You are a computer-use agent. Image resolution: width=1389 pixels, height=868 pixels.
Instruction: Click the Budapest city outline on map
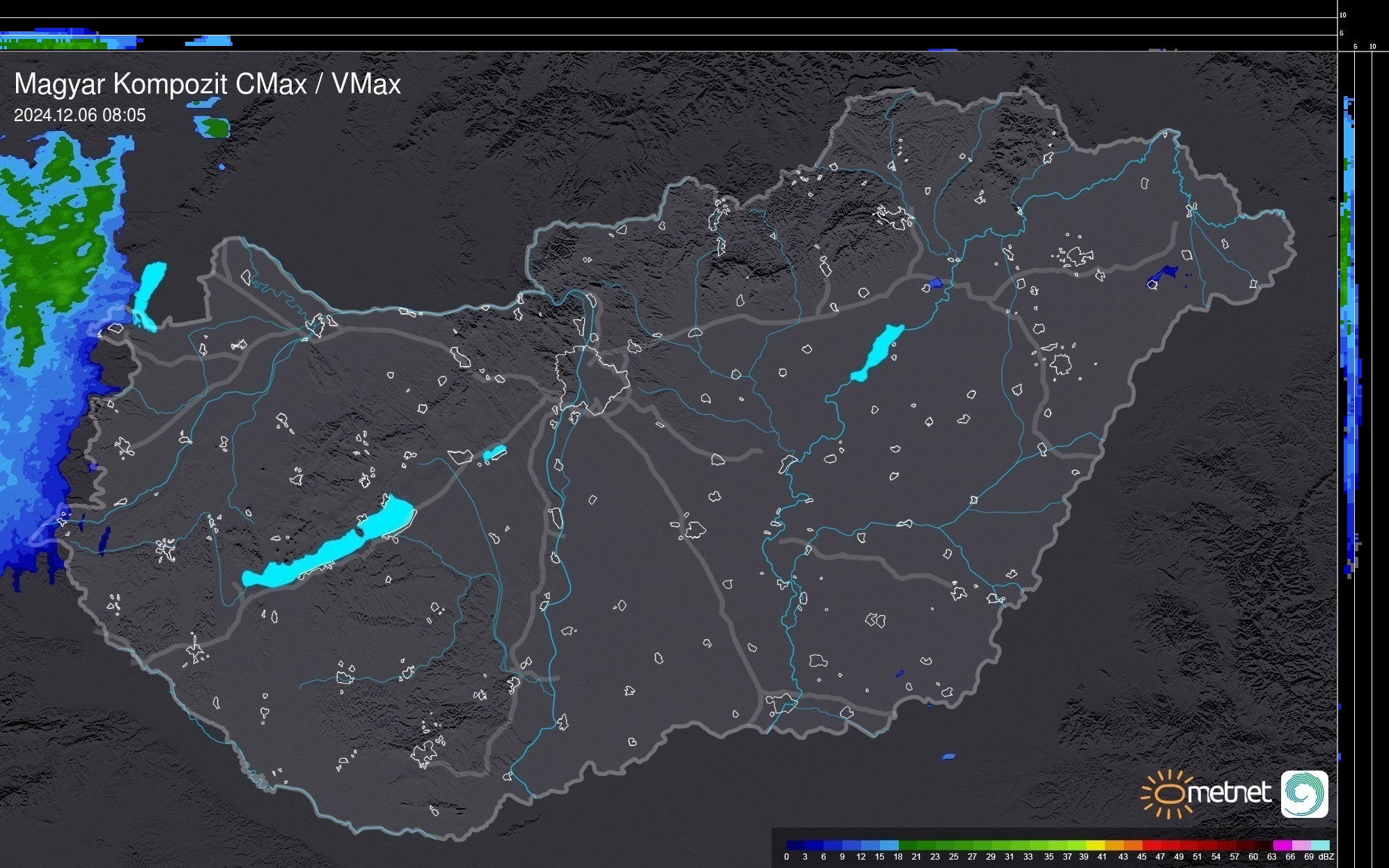[x=592, y=379]
